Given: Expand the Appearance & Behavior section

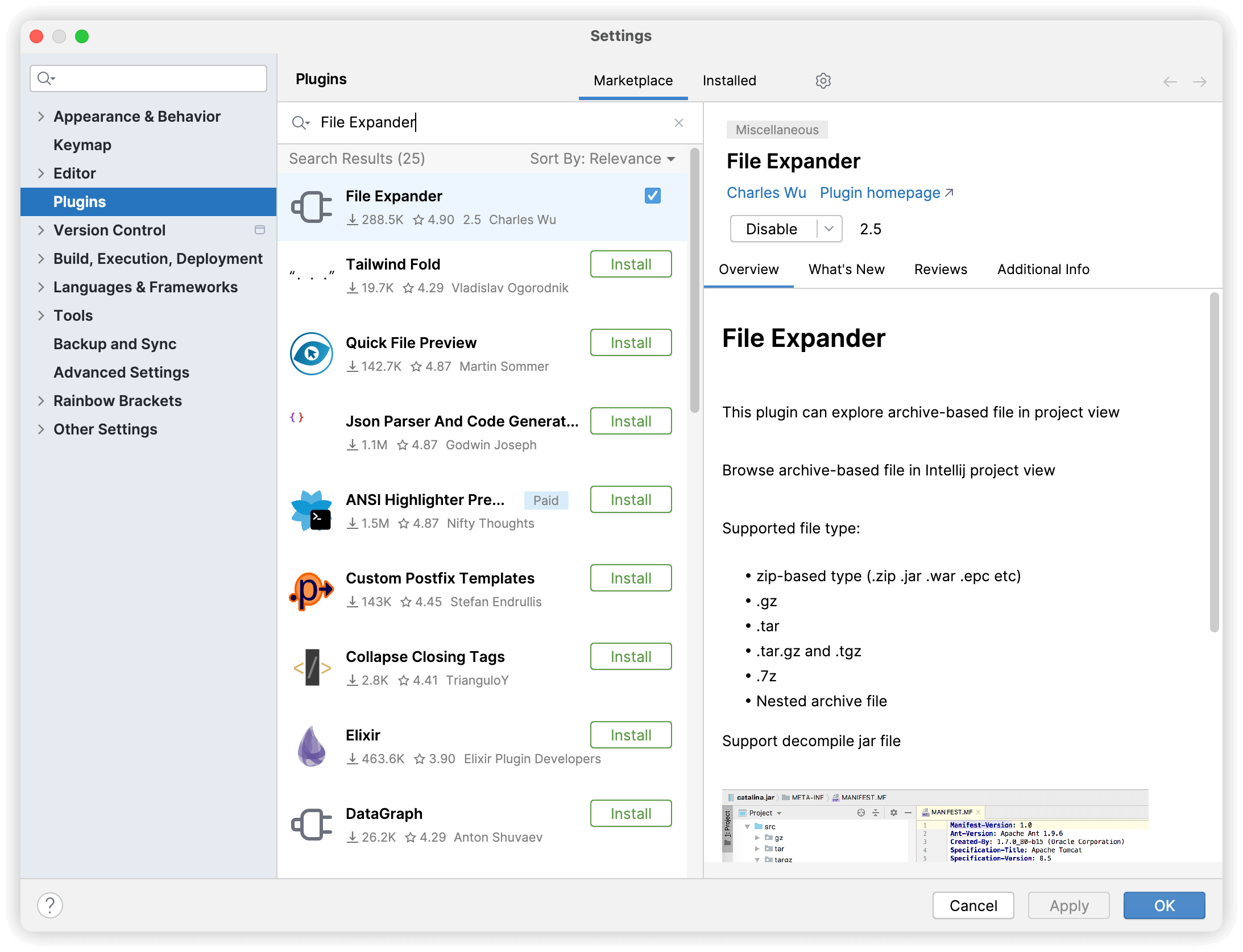Looking at the screenshot, I should 41,116.
